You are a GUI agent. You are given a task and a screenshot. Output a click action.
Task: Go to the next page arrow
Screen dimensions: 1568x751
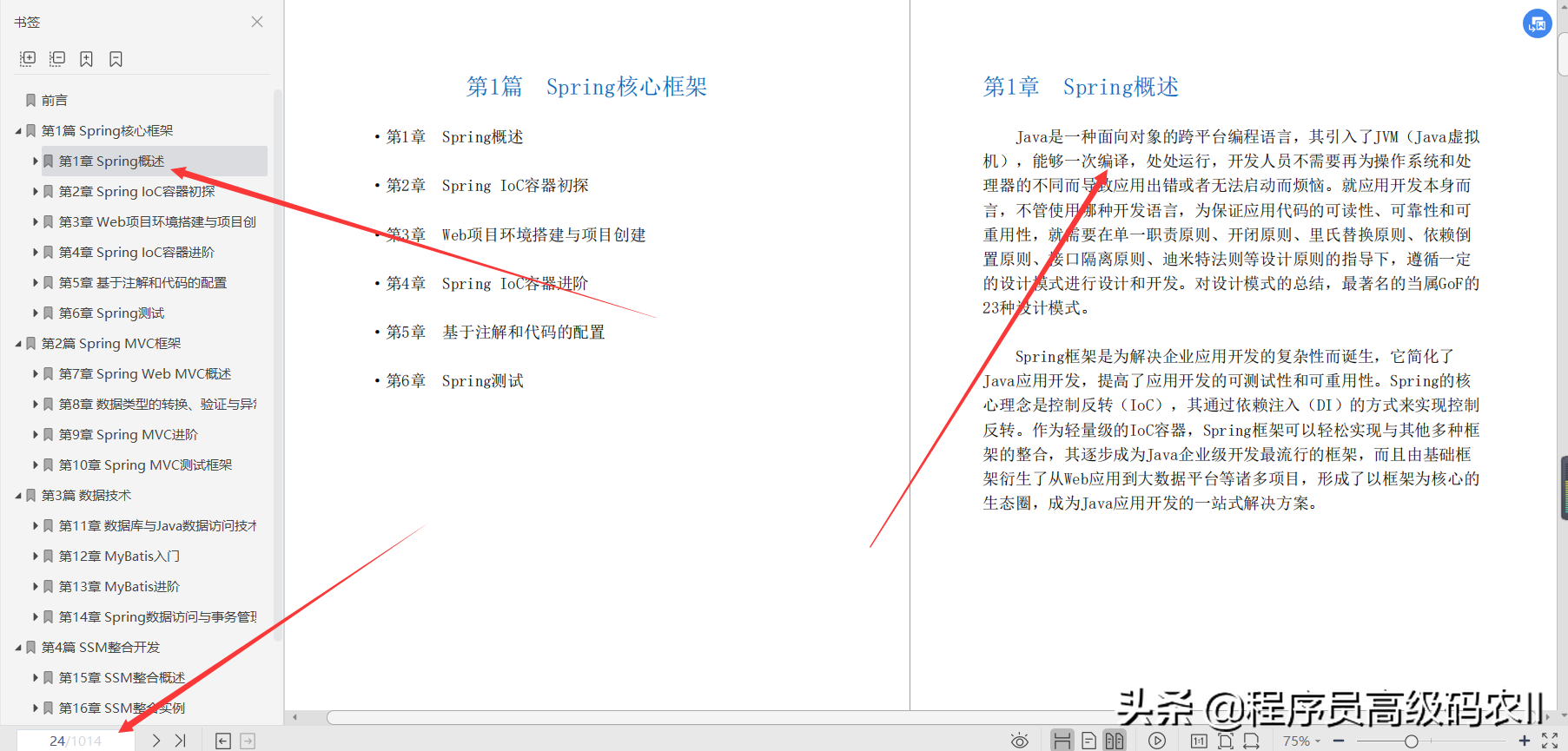point(156,741)
